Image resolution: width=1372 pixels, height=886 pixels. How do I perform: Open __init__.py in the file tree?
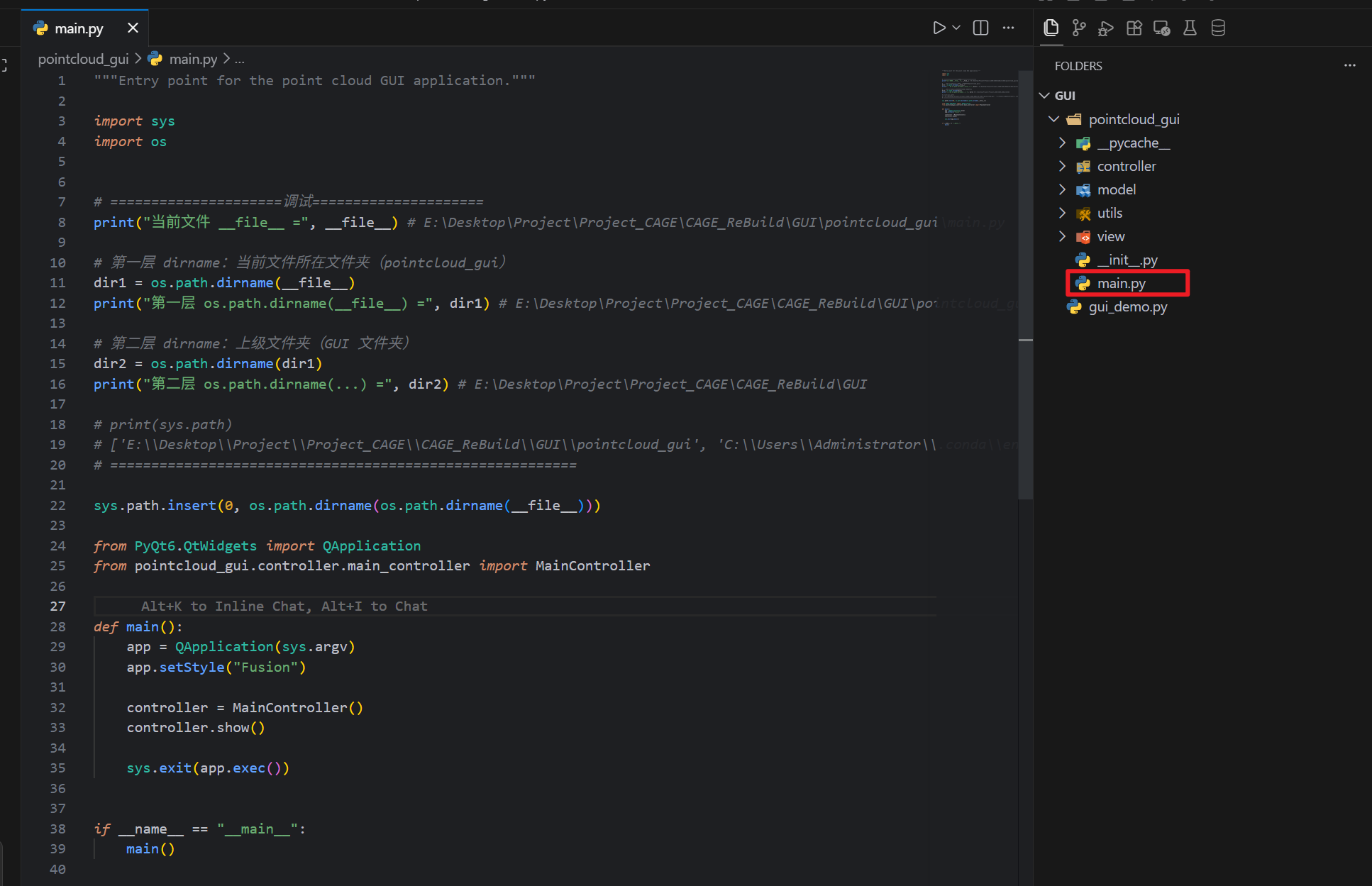pos(1127,260)
